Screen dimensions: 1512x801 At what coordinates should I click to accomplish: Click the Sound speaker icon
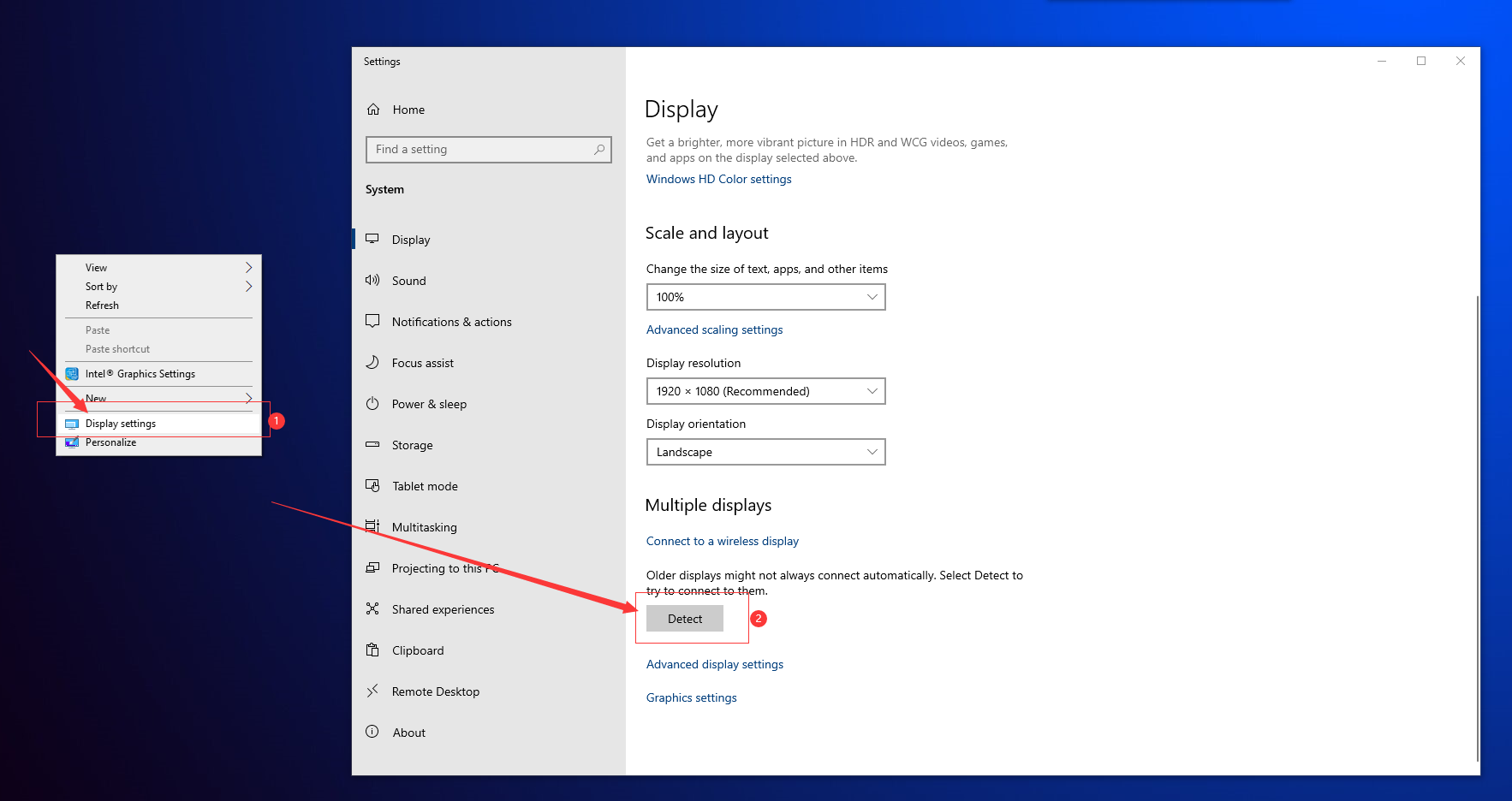coord(372,280)
